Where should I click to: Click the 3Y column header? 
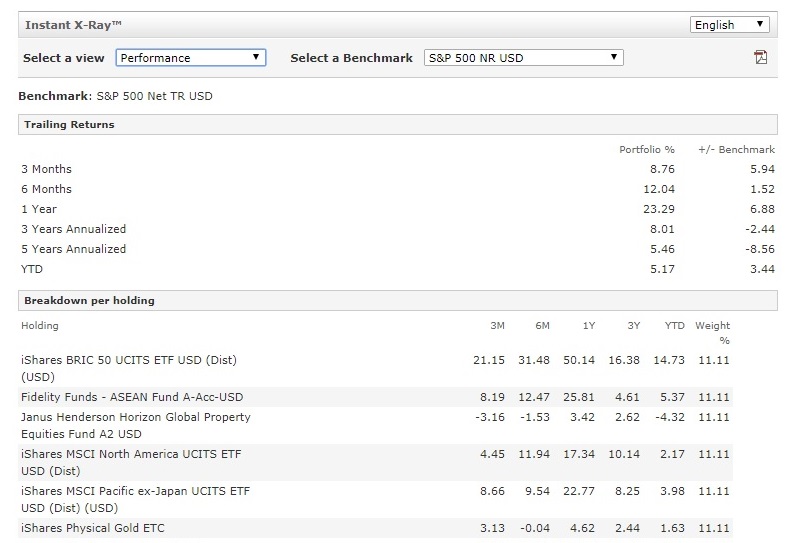click(633, 326)
